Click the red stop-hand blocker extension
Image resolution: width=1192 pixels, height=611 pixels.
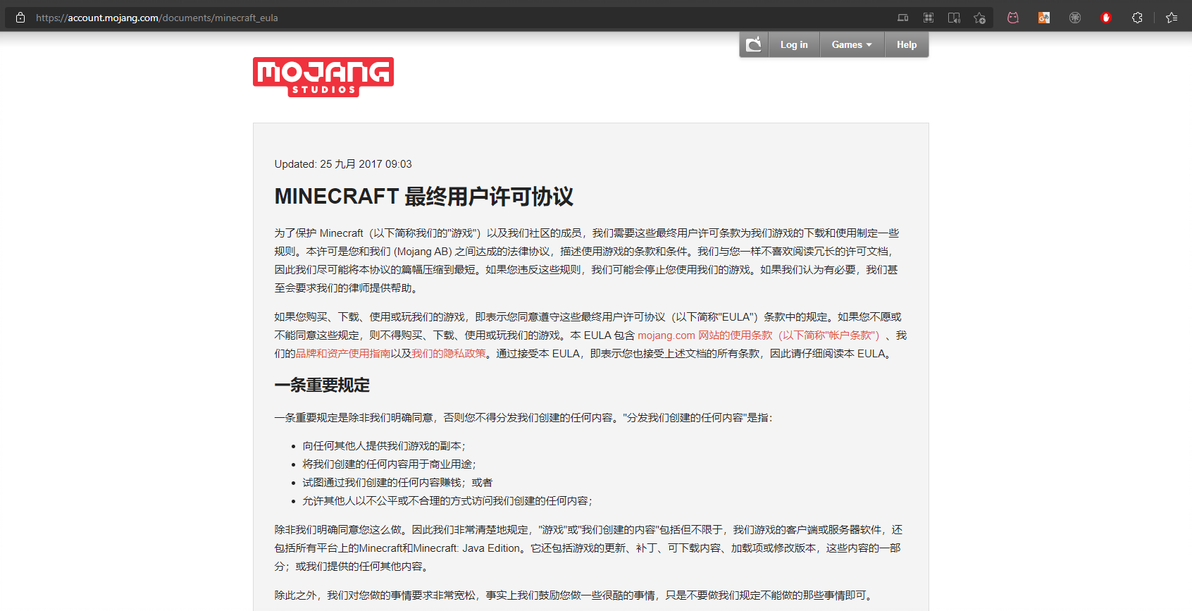pos(1106,17)
